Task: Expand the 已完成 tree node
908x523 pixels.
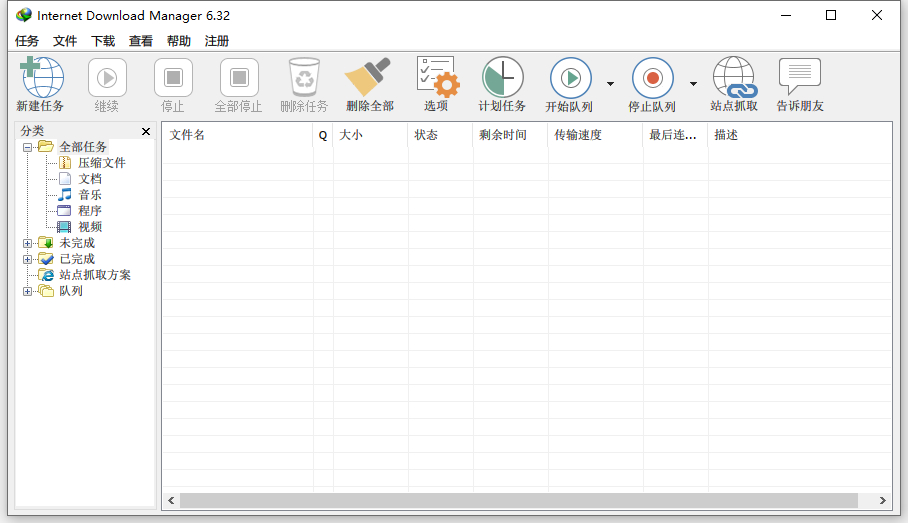Action: tap(27, 259)
